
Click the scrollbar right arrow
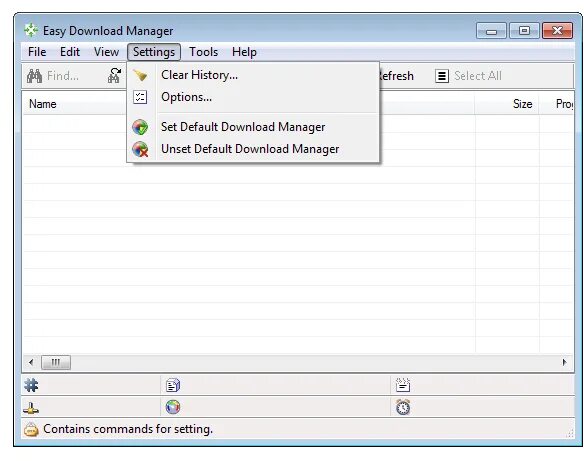click(564, 362)
